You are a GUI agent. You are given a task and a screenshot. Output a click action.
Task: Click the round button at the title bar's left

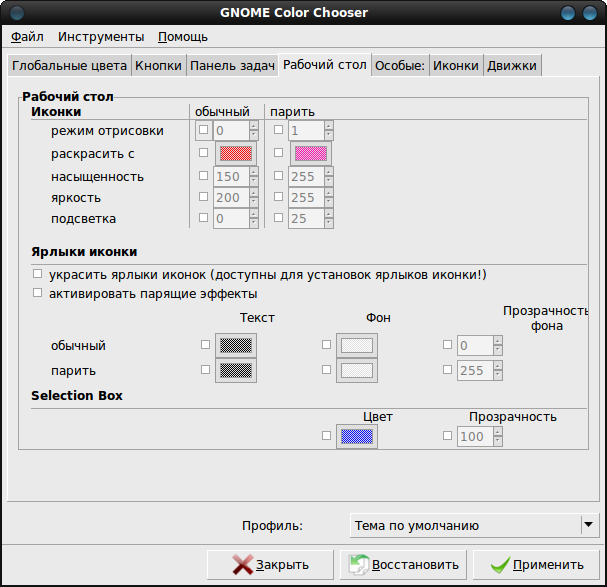point(17,12)
